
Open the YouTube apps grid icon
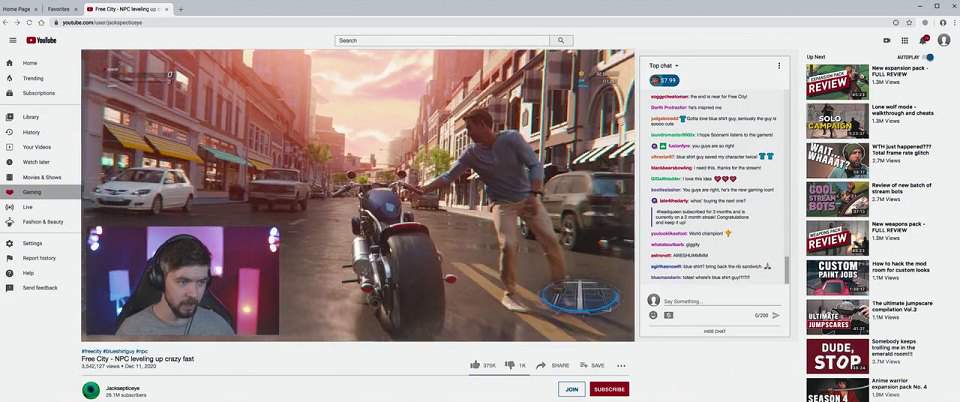coord(904,40)
